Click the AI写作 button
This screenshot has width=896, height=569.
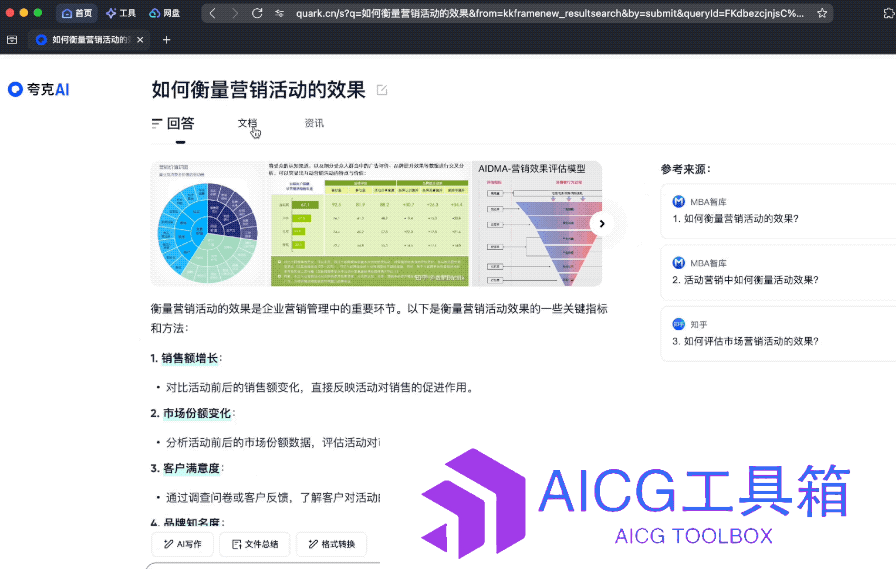point(183,544)
